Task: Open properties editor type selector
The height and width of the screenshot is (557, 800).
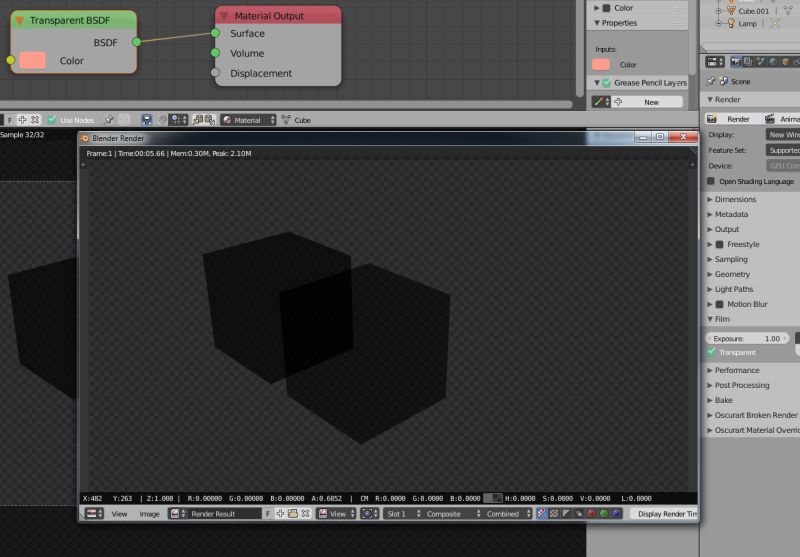Action: click(x=714, y=62)
